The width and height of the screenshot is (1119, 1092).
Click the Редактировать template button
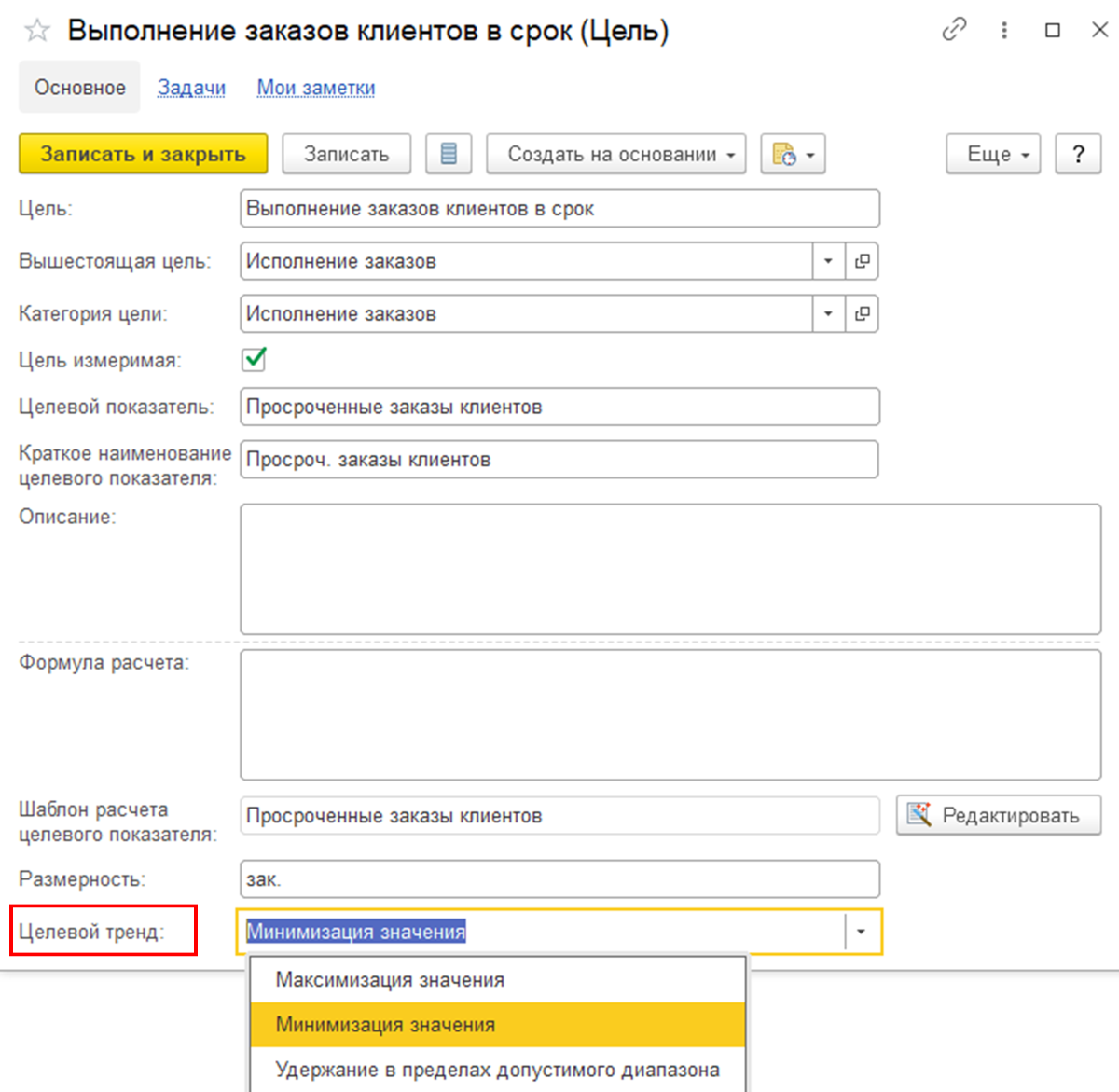(x=999, y=815)
